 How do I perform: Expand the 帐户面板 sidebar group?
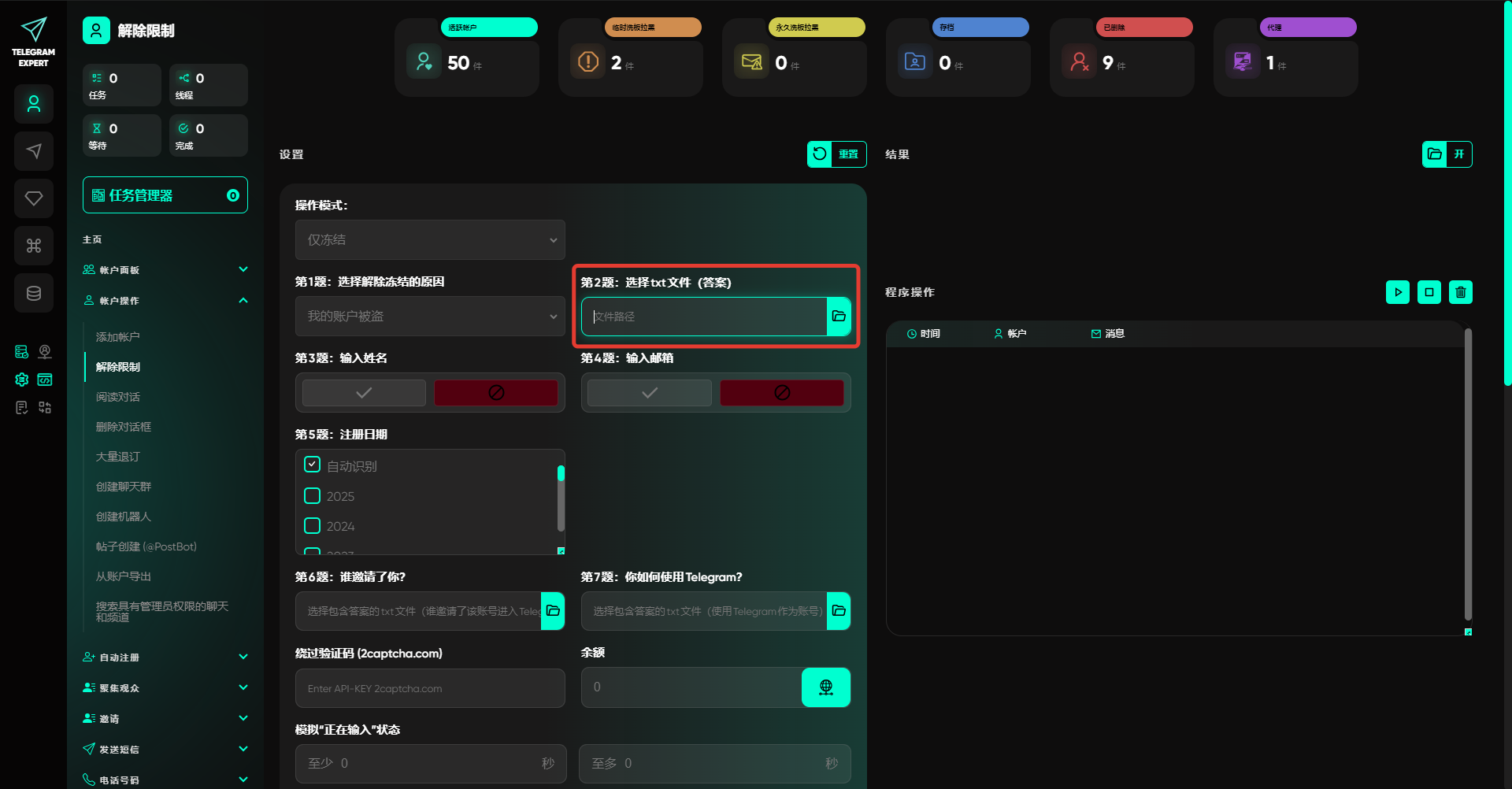(x=165, y=270)
